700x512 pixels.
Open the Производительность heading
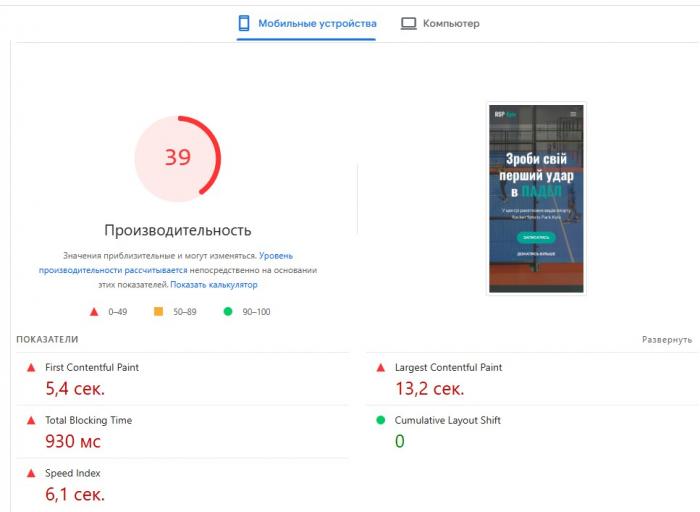178,230
